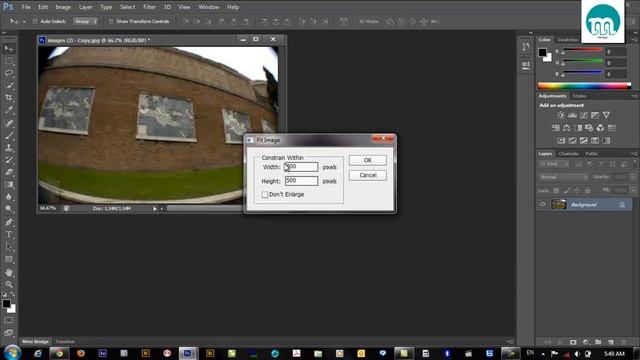This screenshot has width=640, height=360.
Task: Add a Channel Mixer adjustment
Action: [600, 128]
